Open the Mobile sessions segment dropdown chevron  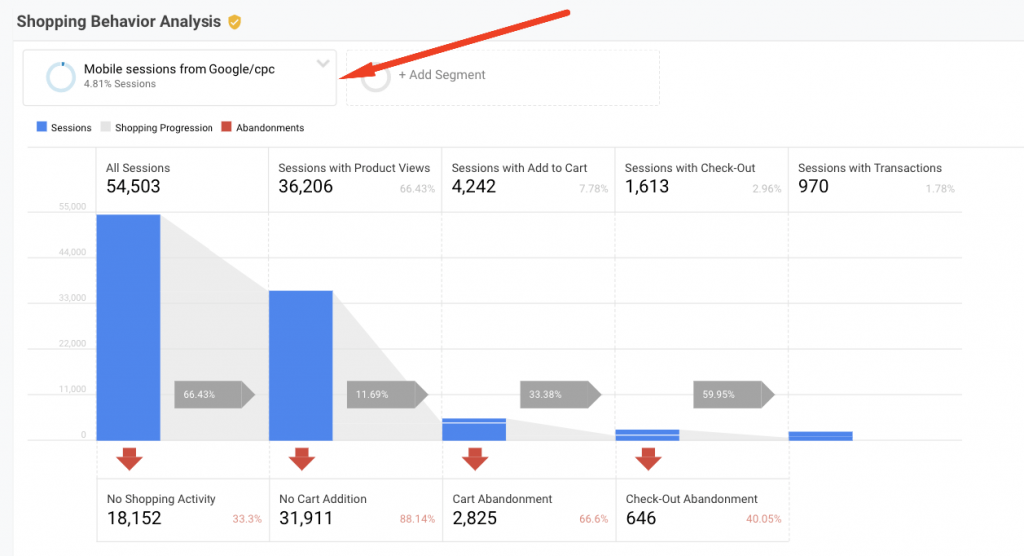323,63
